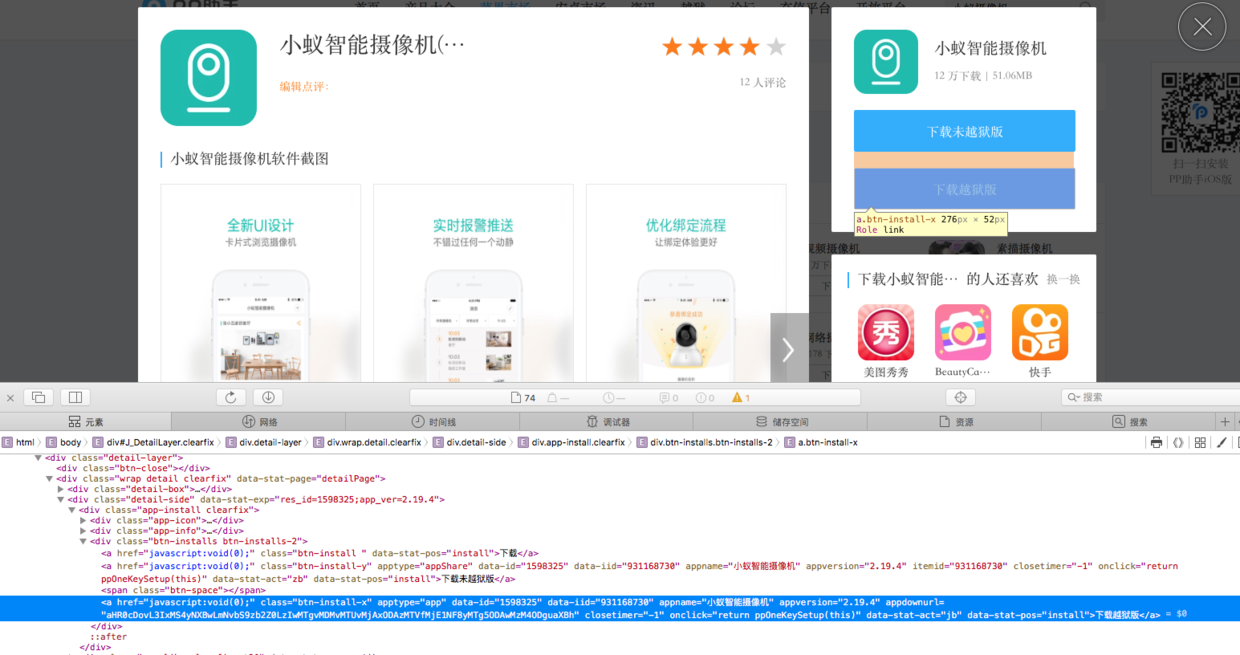The width and height of the screenshot is (1240, 655).
Task: Select a.btn-install-x breadcrumb
Action: (x=821, y=442)
